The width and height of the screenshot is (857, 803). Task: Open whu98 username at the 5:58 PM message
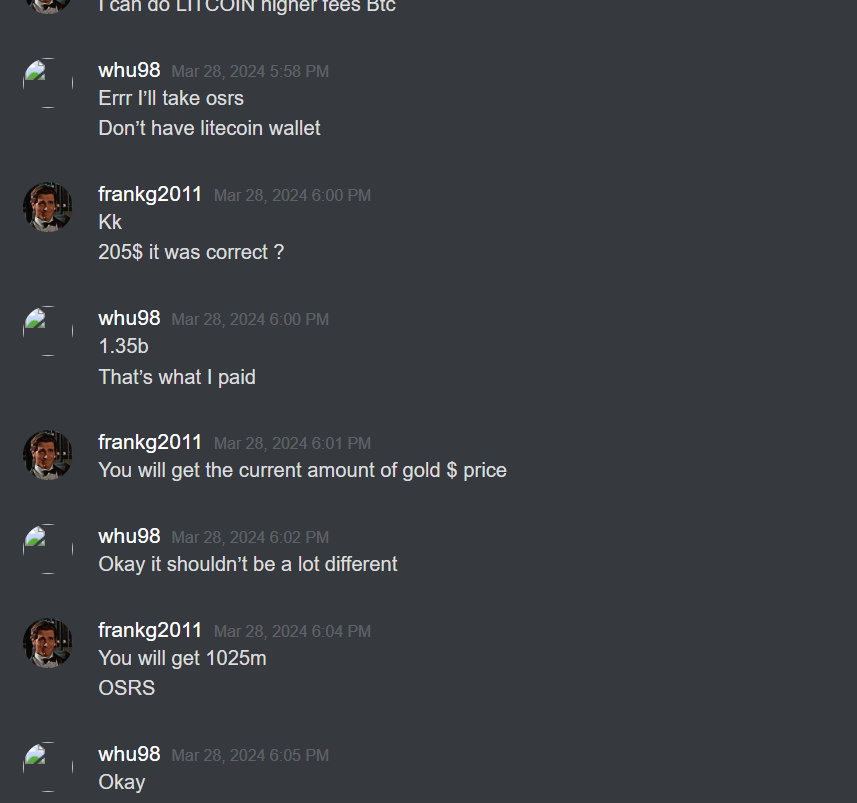click(x=130, y=71)
